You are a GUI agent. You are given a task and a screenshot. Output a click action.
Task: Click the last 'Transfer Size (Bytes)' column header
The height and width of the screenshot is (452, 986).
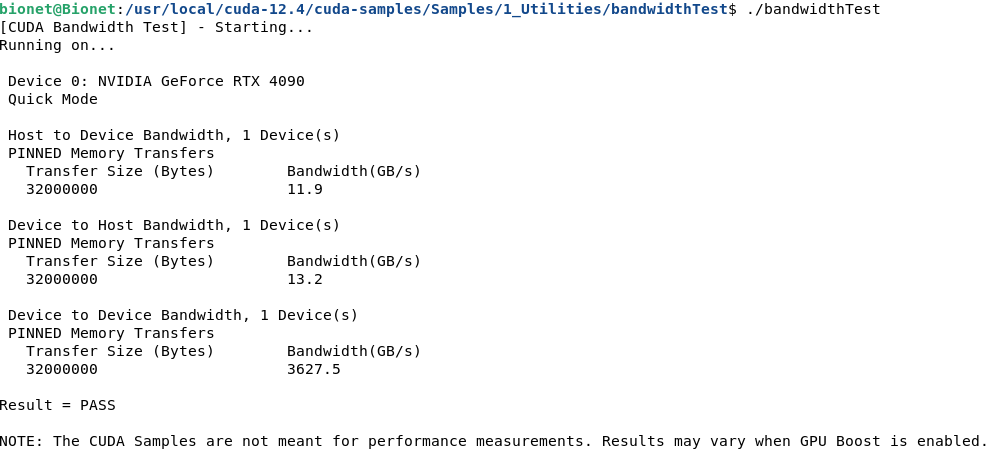point(120,351)
